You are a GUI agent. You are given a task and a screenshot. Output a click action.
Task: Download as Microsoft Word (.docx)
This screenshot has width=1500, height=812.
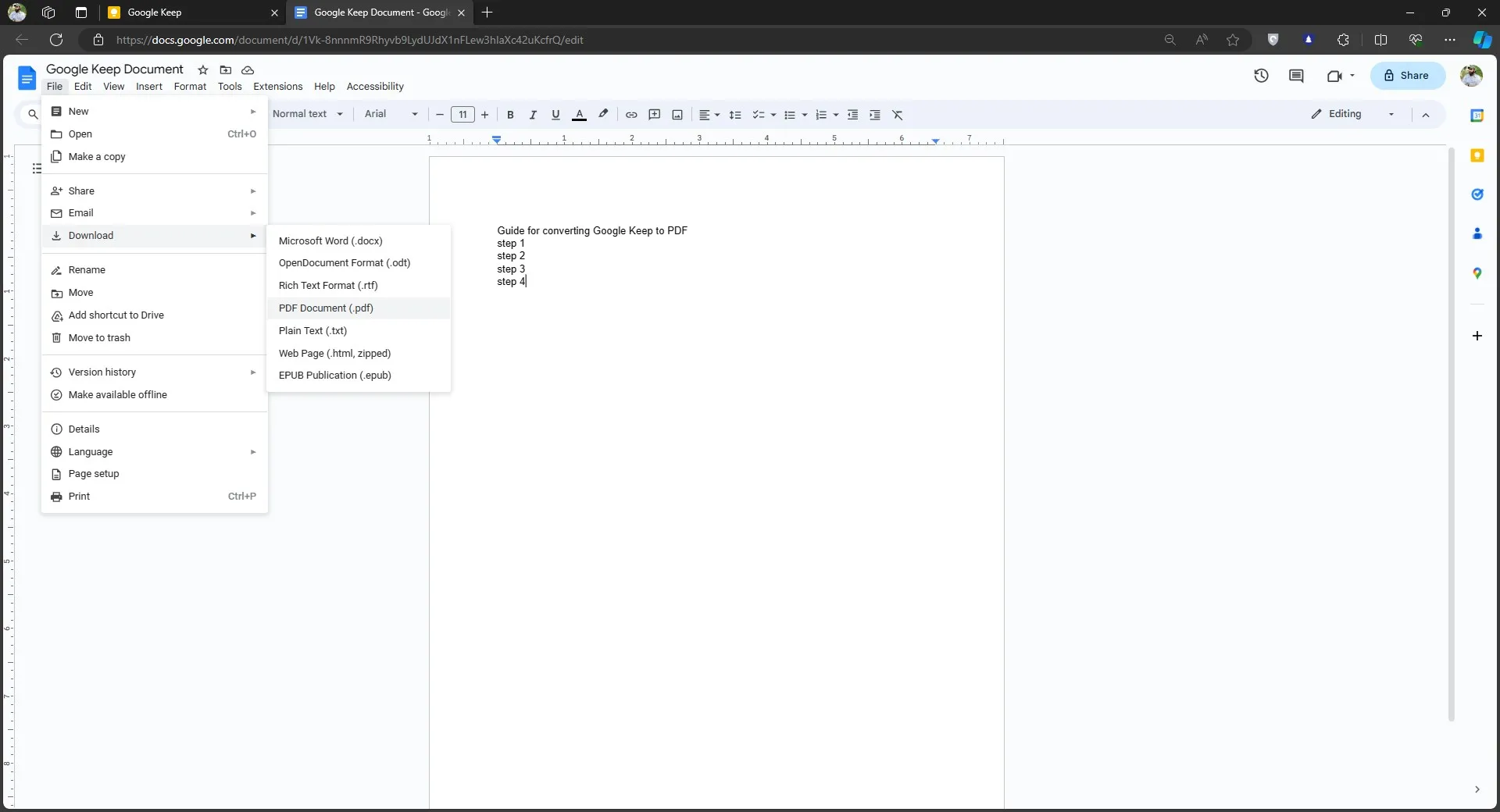click(359, 241)
